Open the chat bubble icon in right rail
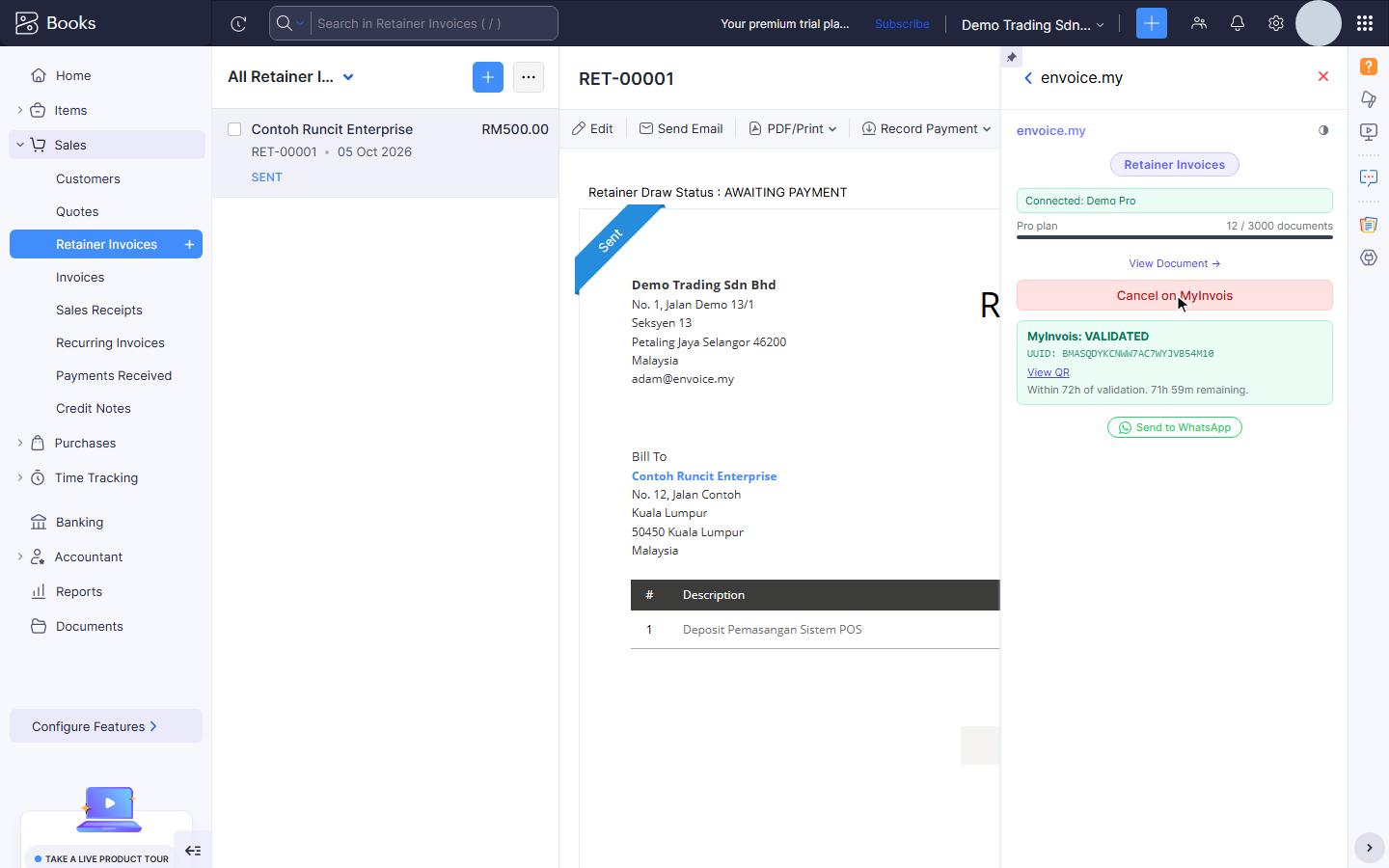This screenshot has height=868, width=1389. pyautogui.click(x=1369, y=177)
